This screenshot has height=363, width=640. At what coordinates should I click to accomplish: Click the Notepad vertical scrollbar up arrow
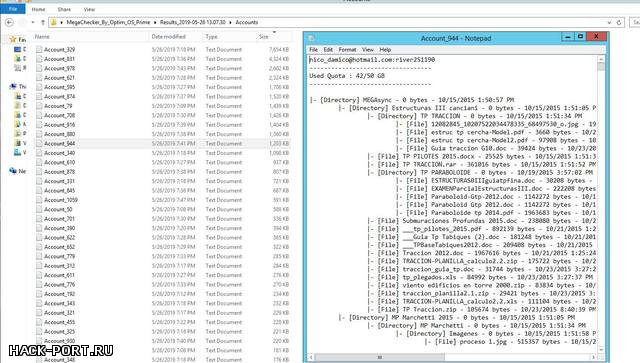[601, 59]
